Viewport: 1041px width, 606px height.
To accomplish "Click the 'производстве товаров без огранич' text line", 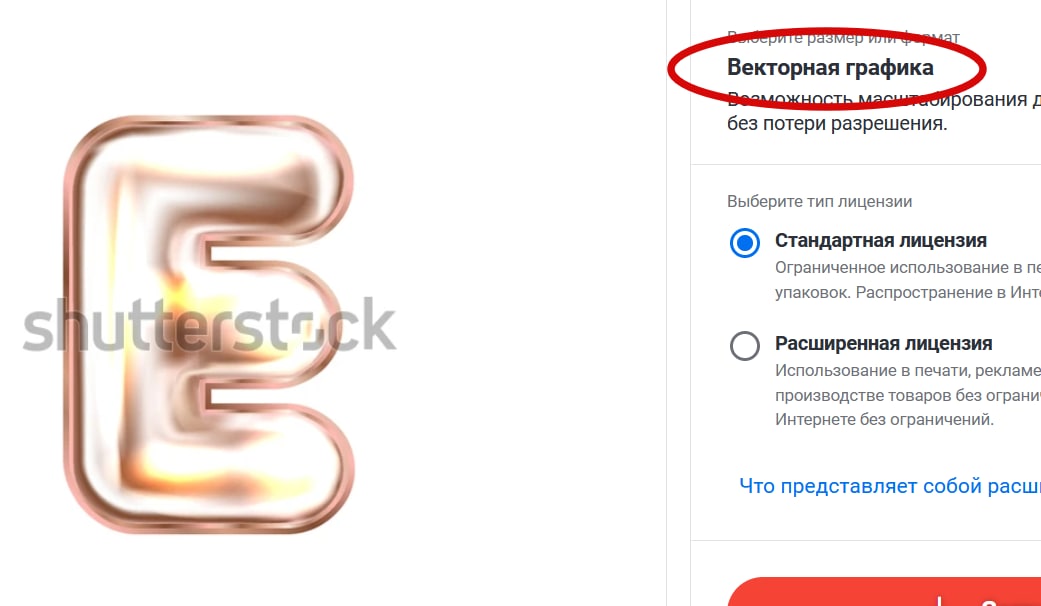I will 908,395.
